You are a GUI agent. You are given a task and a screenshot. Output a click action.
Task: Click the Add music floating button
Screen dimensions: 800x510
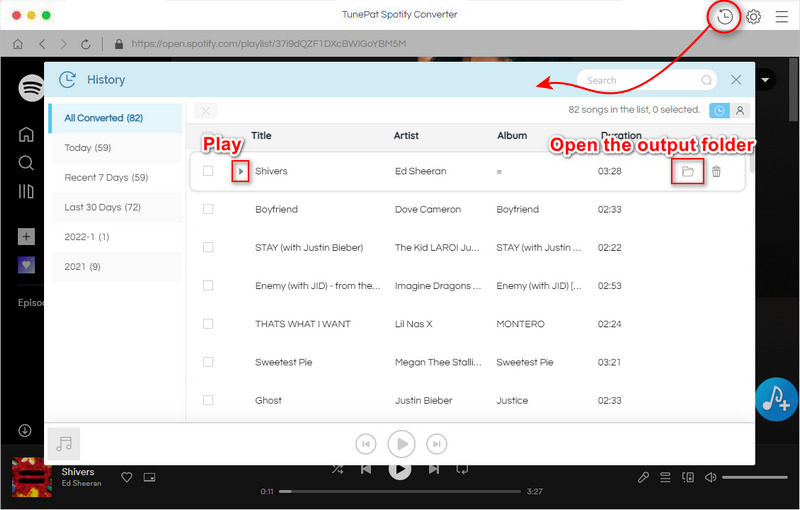click(777, 399)
